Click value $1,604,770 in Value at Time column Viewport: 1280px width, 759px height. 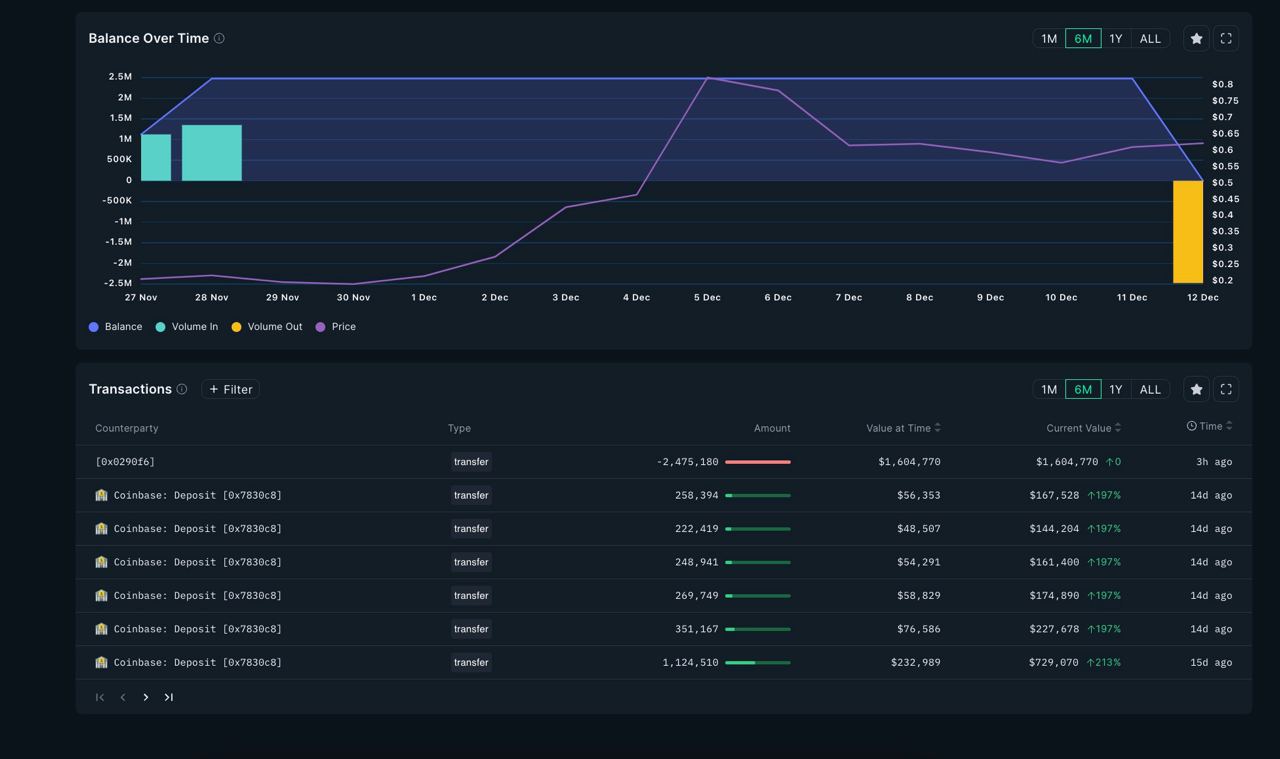click(909, 462)
